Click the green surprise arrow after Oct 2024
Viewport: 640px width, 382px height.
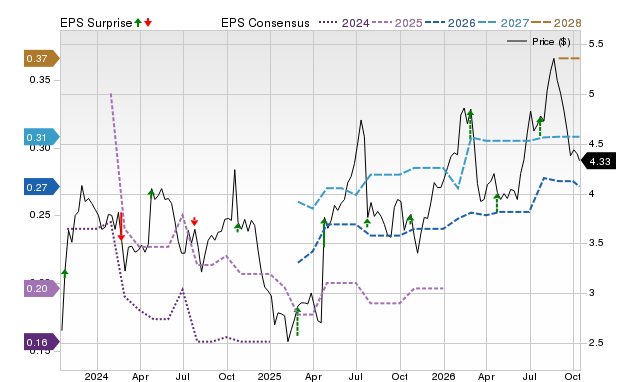click(238, 228)
